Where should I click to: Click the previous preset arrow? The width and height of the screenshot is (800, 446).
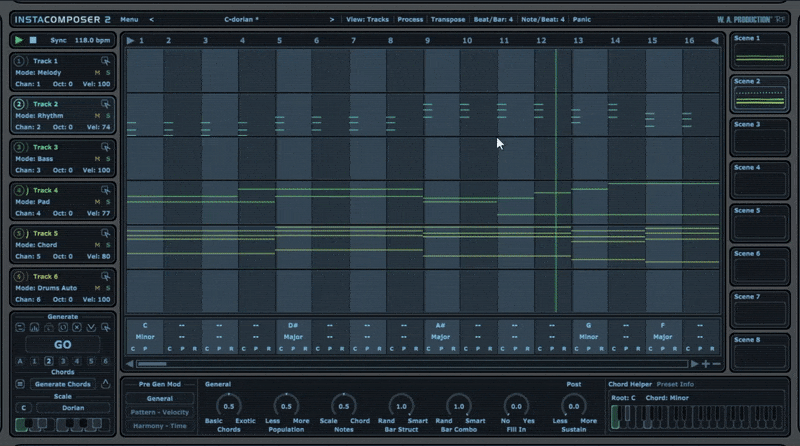(x=151, y=19)
